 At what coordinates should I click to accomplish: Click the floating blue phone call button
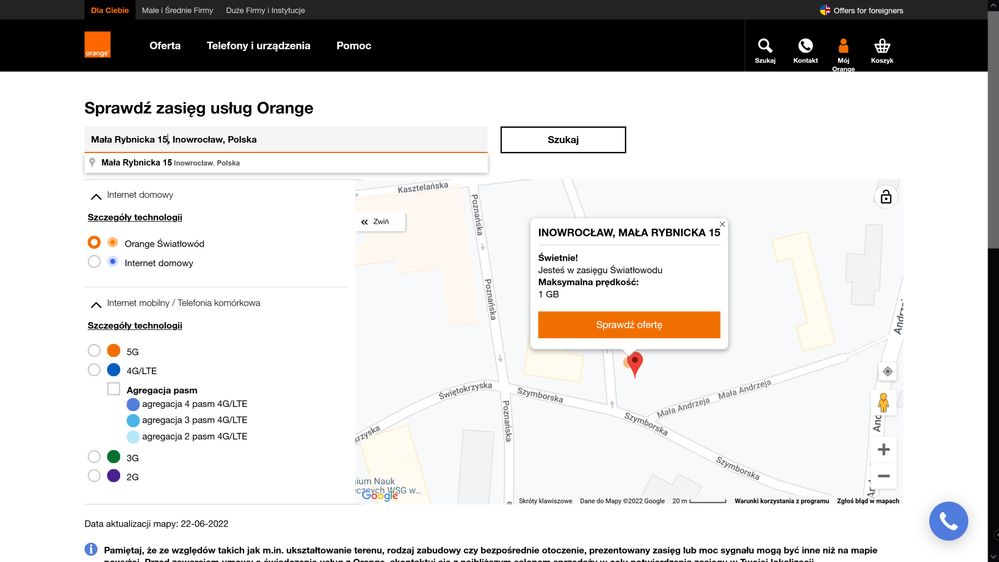(x=948, y=520)
